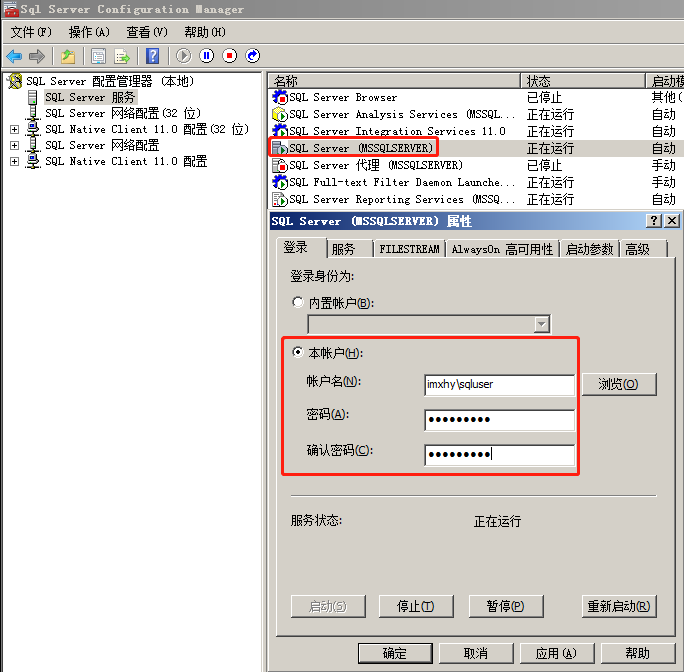Viewport: 684px width, 672px height.
Task: Click the Forward arrow toolbar icon
Action: 37,56
